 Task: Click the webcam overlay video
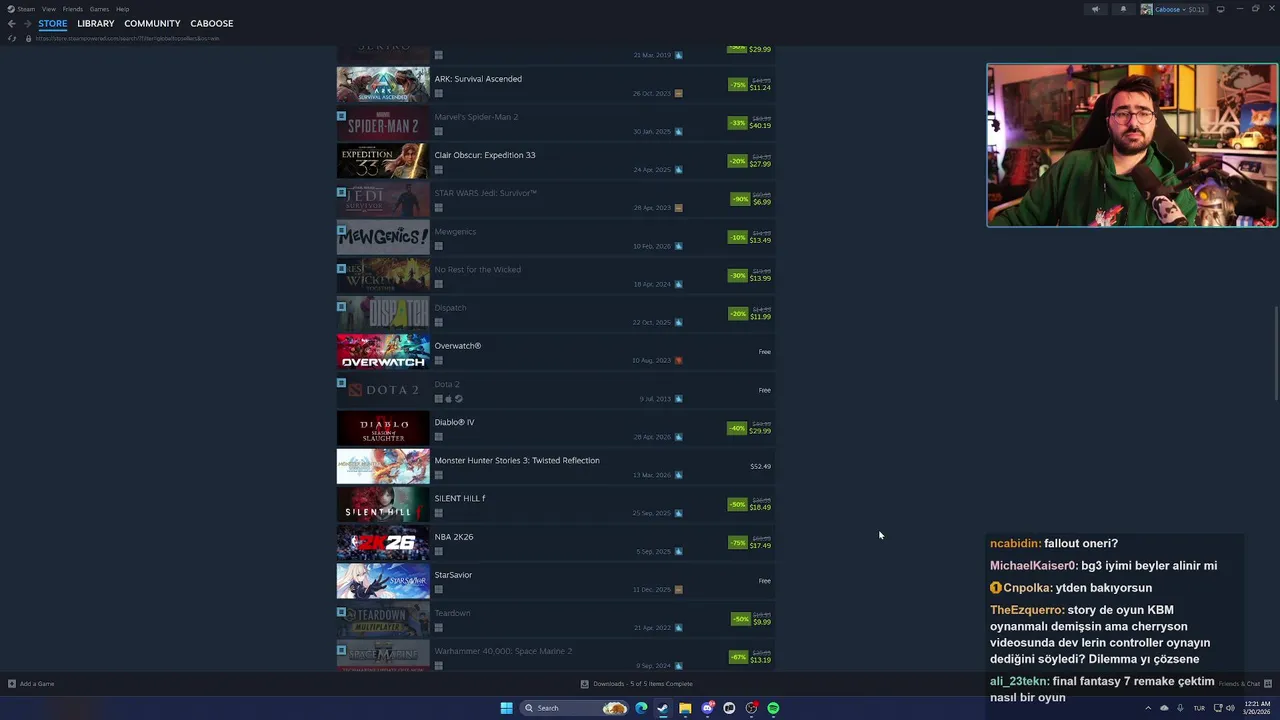(1132, 146)
